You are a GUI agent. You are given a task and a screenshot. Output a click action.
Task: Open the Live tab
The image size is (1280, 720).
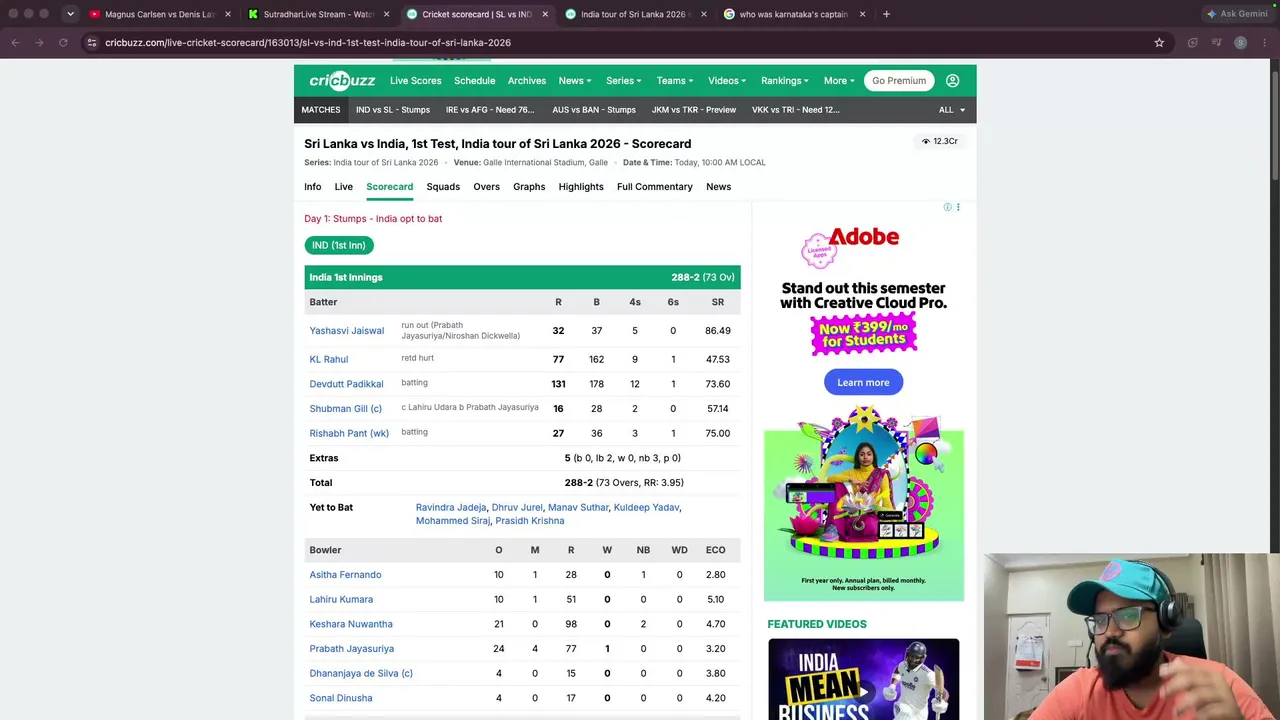coord(344,187)
